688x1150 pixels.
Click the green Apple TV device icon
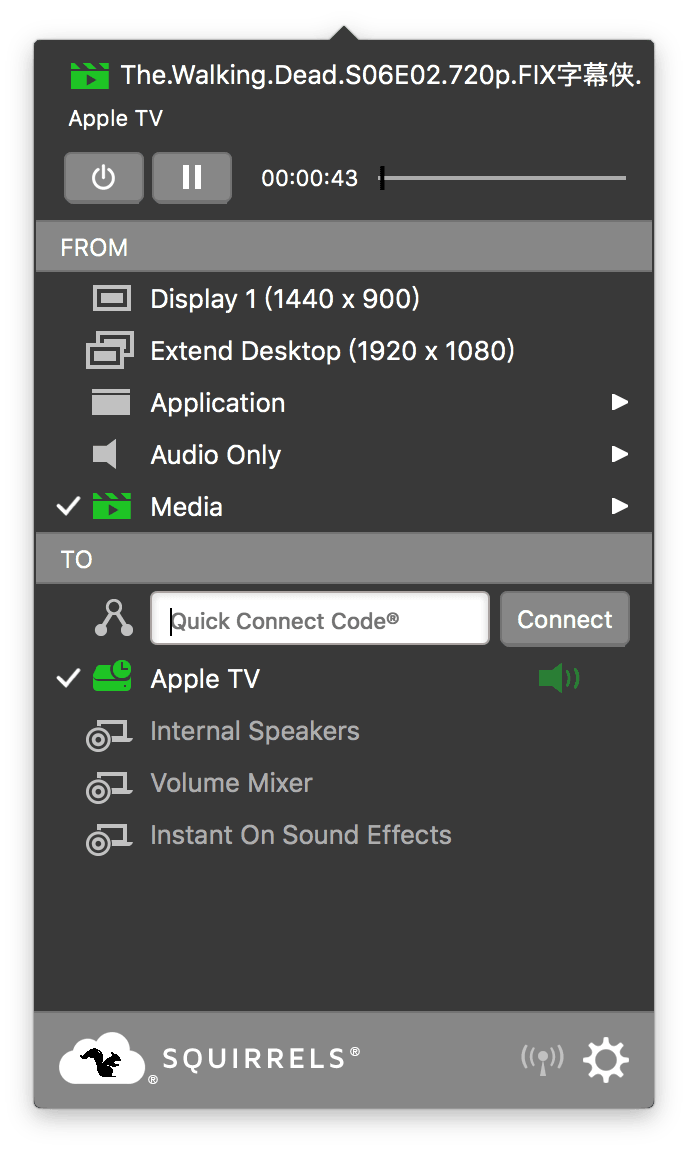112,677
